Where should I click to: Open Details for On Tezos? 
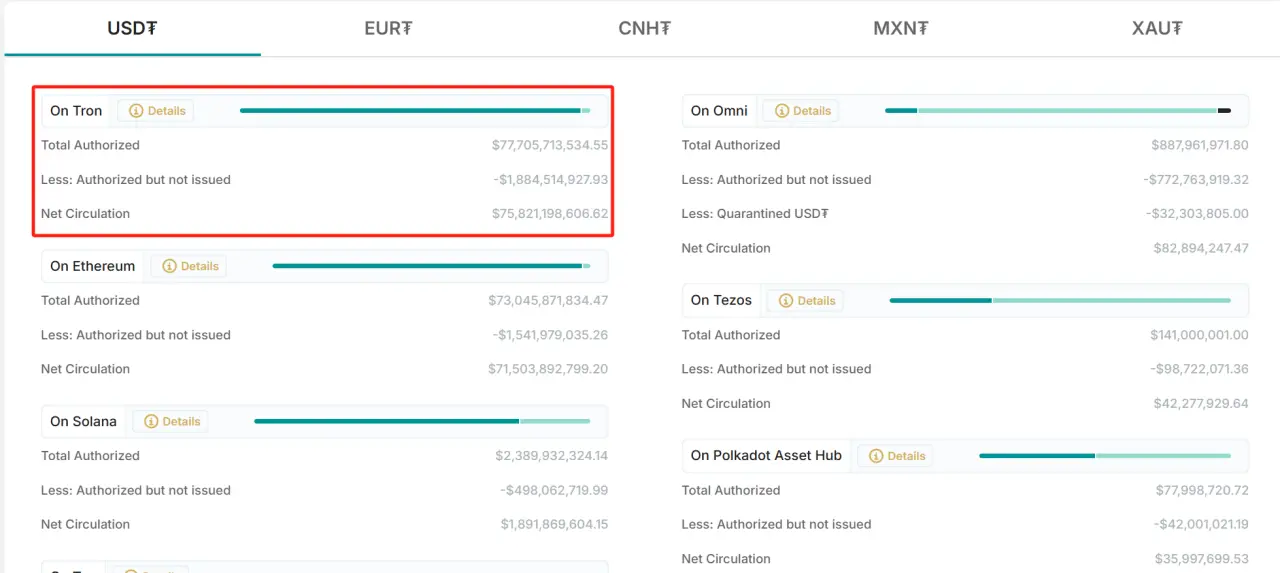[806, 300]
